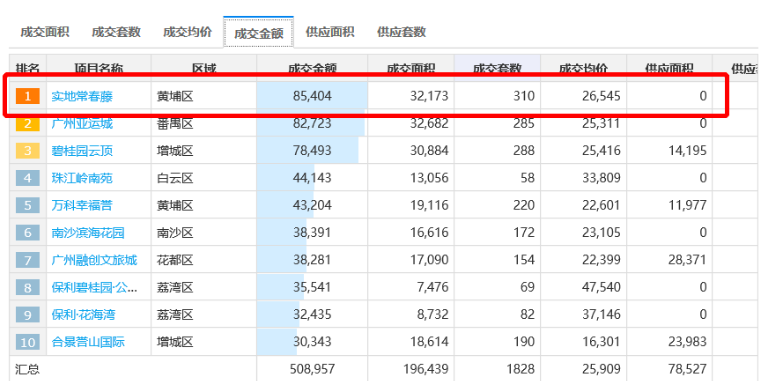Click the 区域 column header

pyautogui.click(x=204, y=68)
